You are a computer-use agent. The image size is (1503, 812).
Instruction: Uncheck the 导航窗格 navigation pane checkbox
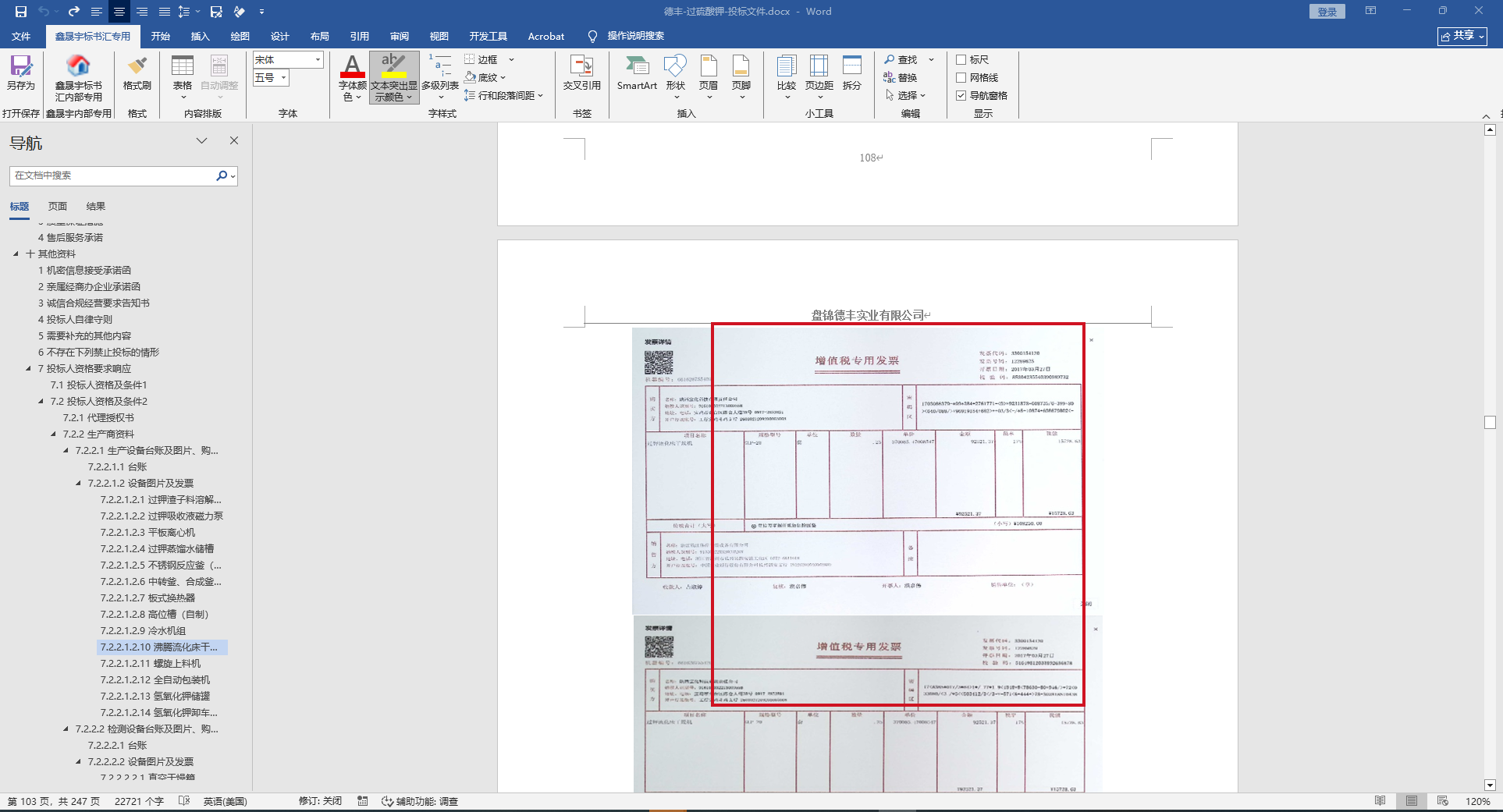point(961,95)
